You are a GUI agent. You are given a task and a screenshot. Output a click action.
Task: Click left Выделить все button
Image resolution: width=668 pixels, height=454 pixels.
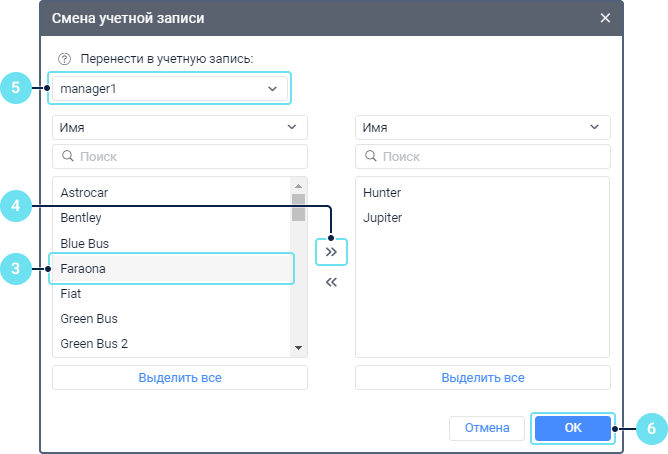click(180, 378)
